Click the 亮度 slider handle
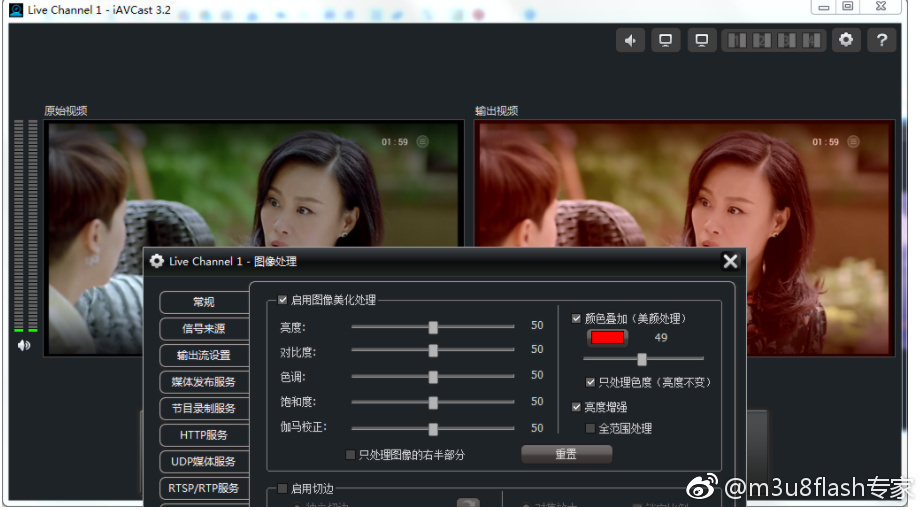 coord(433,327)
